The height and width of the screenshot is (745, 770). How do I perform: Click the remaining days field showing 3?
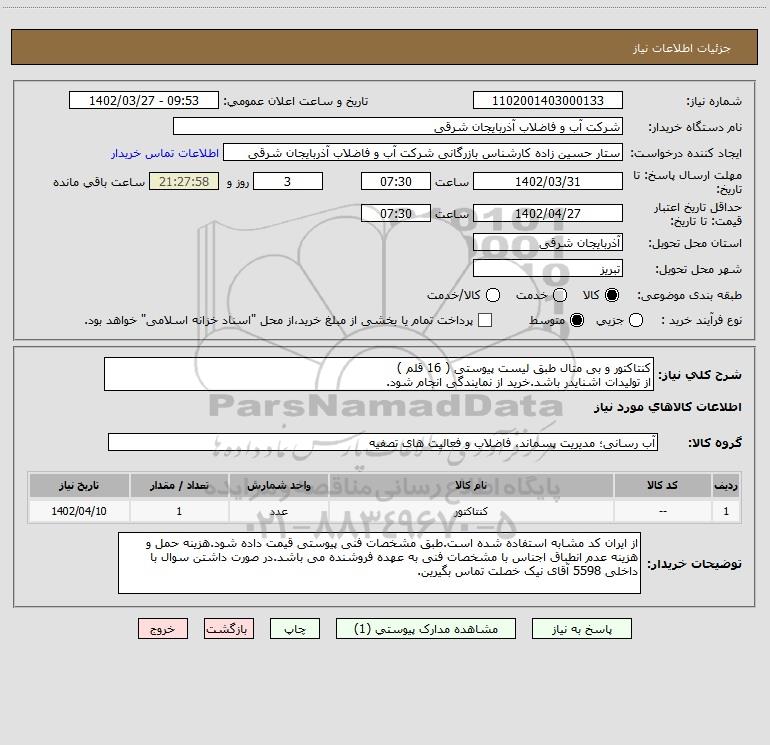click(288, 181)
